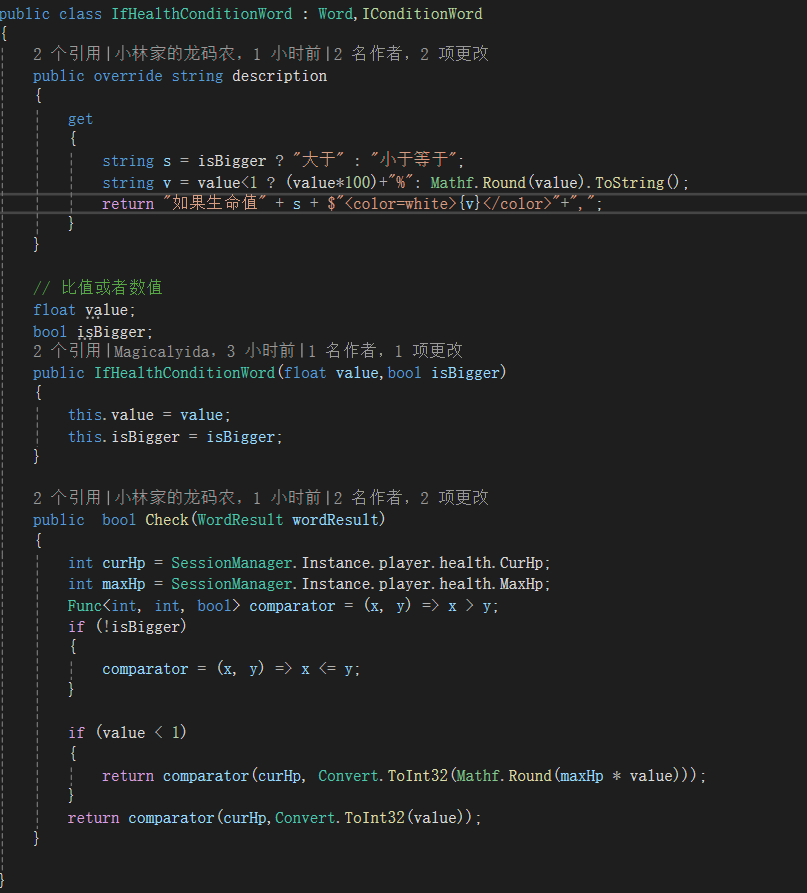Screen dimensions: 807x893
Task: Click constructor name IfHealthConditionWord
Action: point(185,372)
